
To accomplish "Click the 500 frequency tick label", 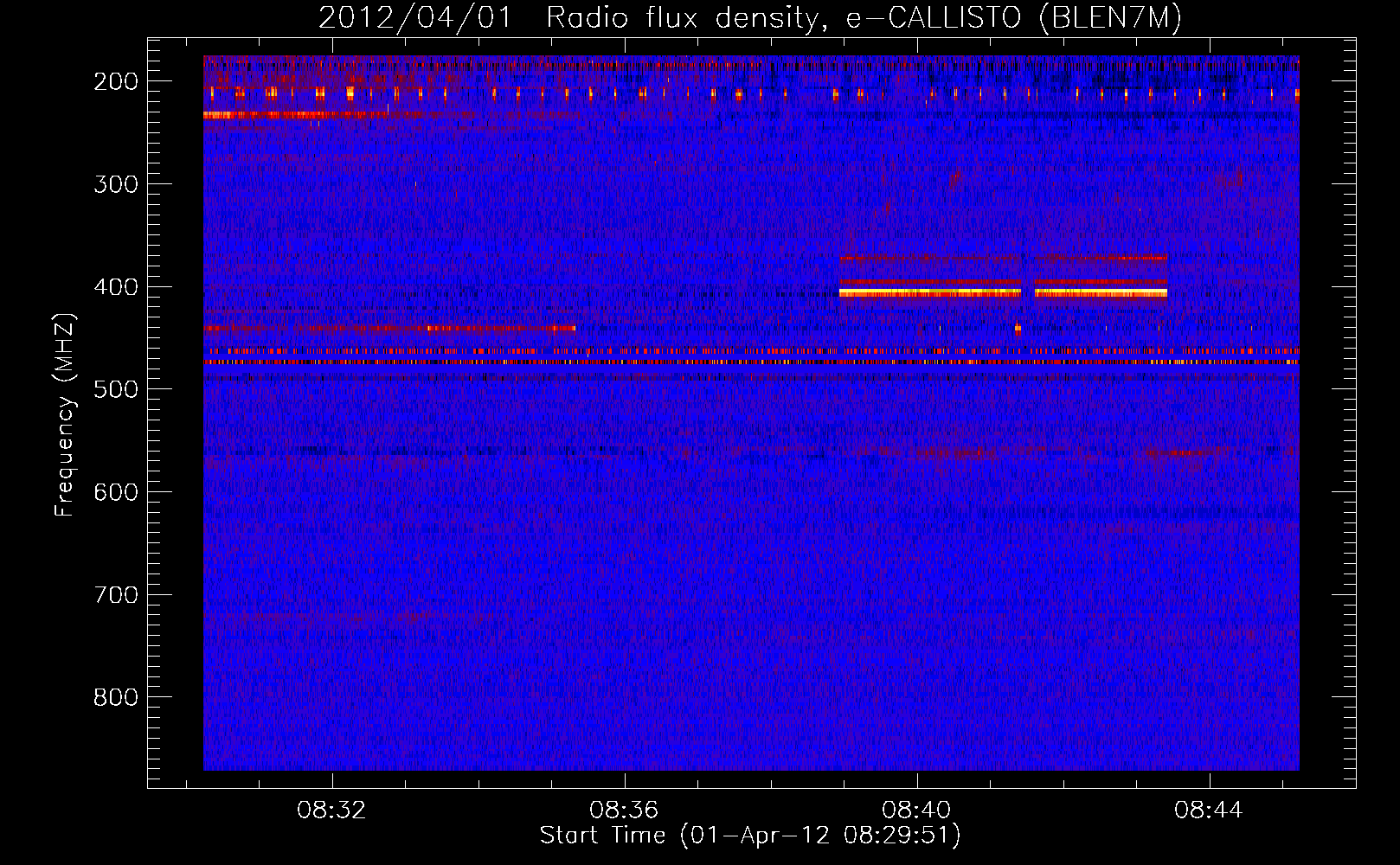I will 116,389.
